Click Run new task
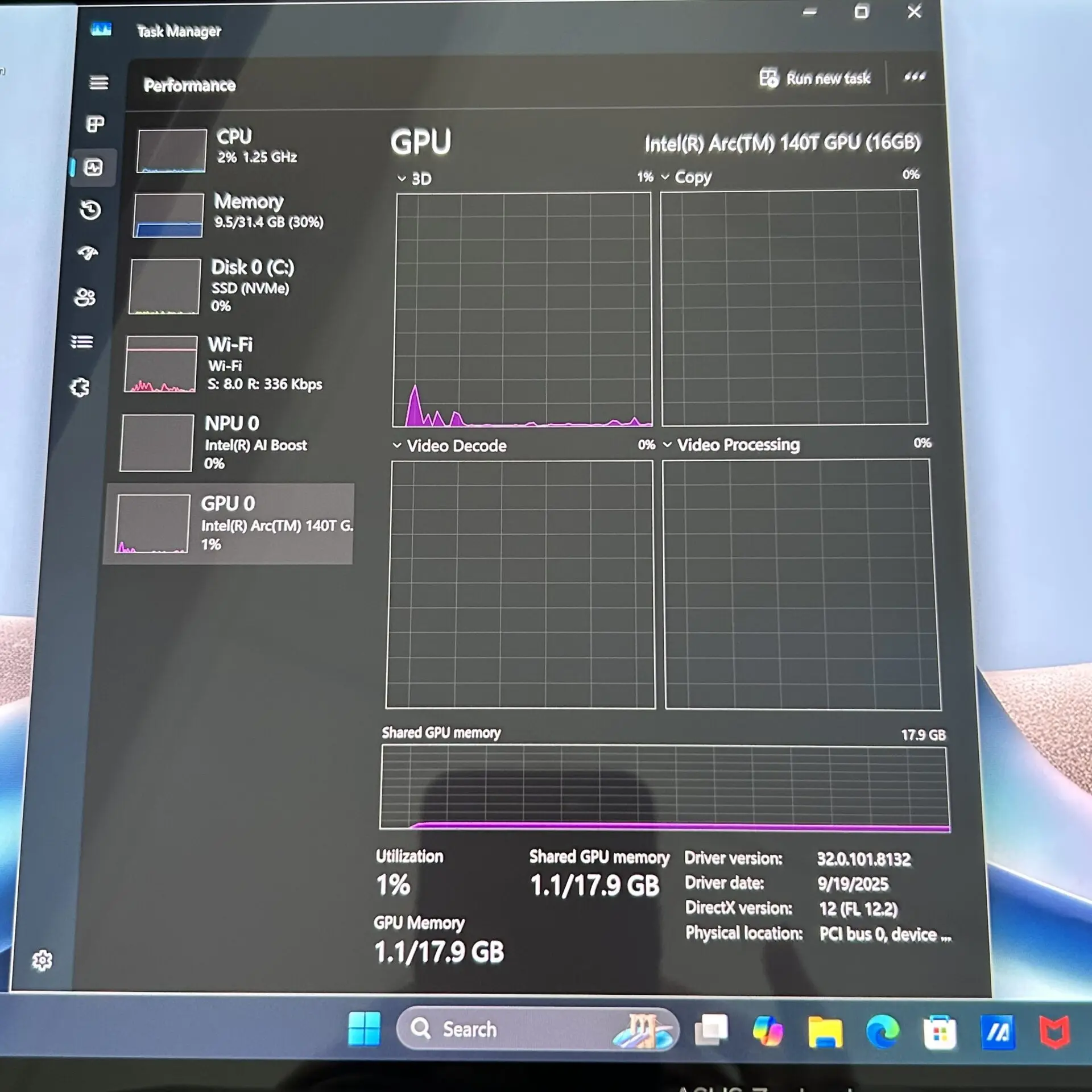Screen dimensions: 1092x1092 tap(815, 78)
